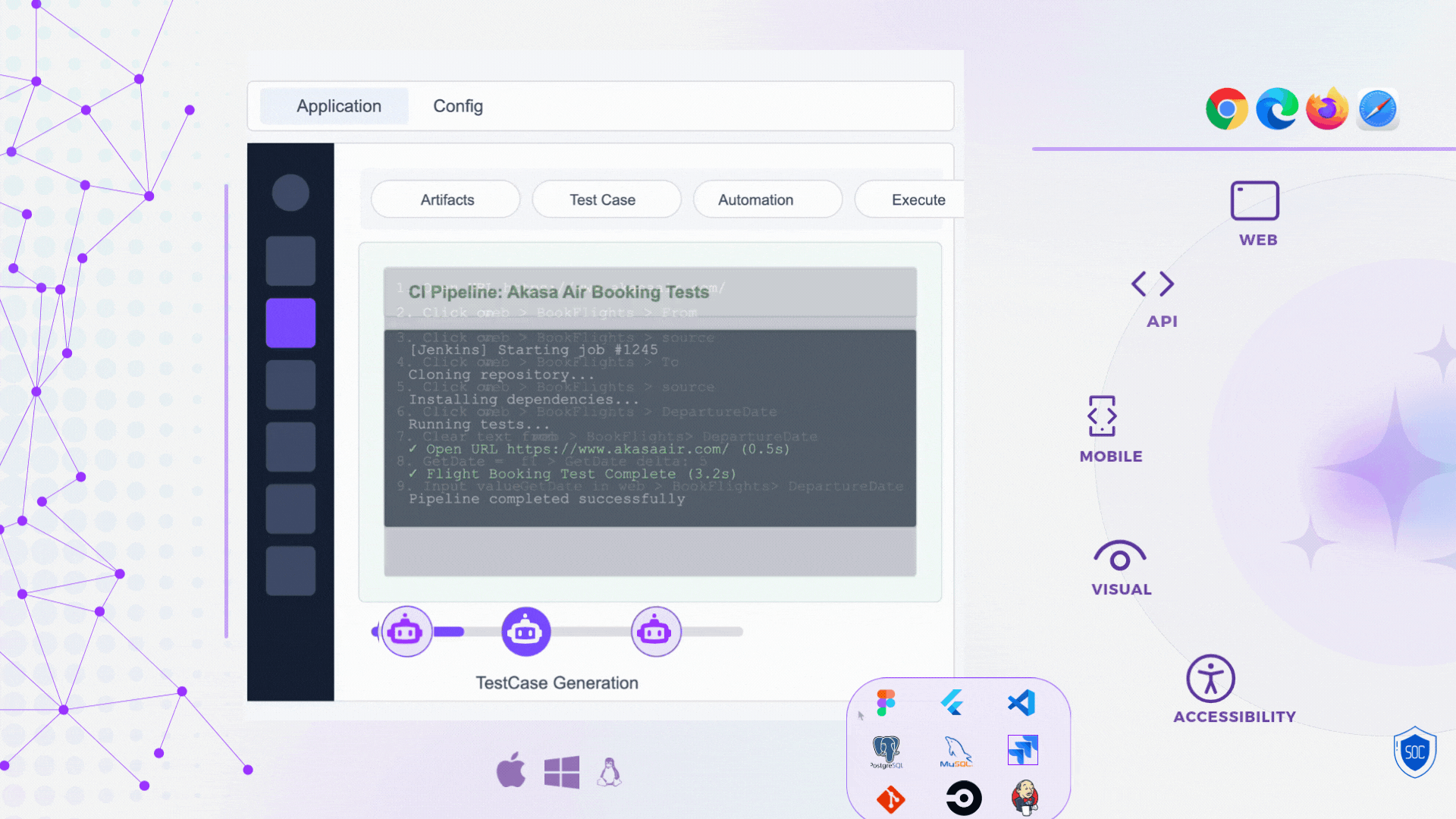This screenshot has height=819, width=1456.
Task: Click the 'Pipeline completed successfully' line
Action: click(x=547, y=499)
